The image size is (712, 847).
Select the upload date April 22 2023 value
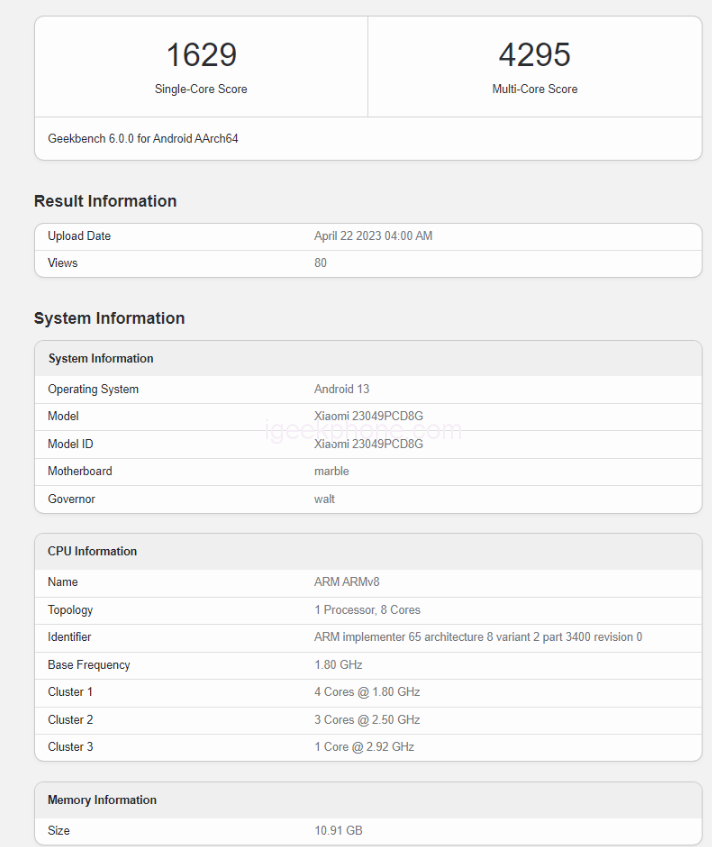click(x=373, y=236)
